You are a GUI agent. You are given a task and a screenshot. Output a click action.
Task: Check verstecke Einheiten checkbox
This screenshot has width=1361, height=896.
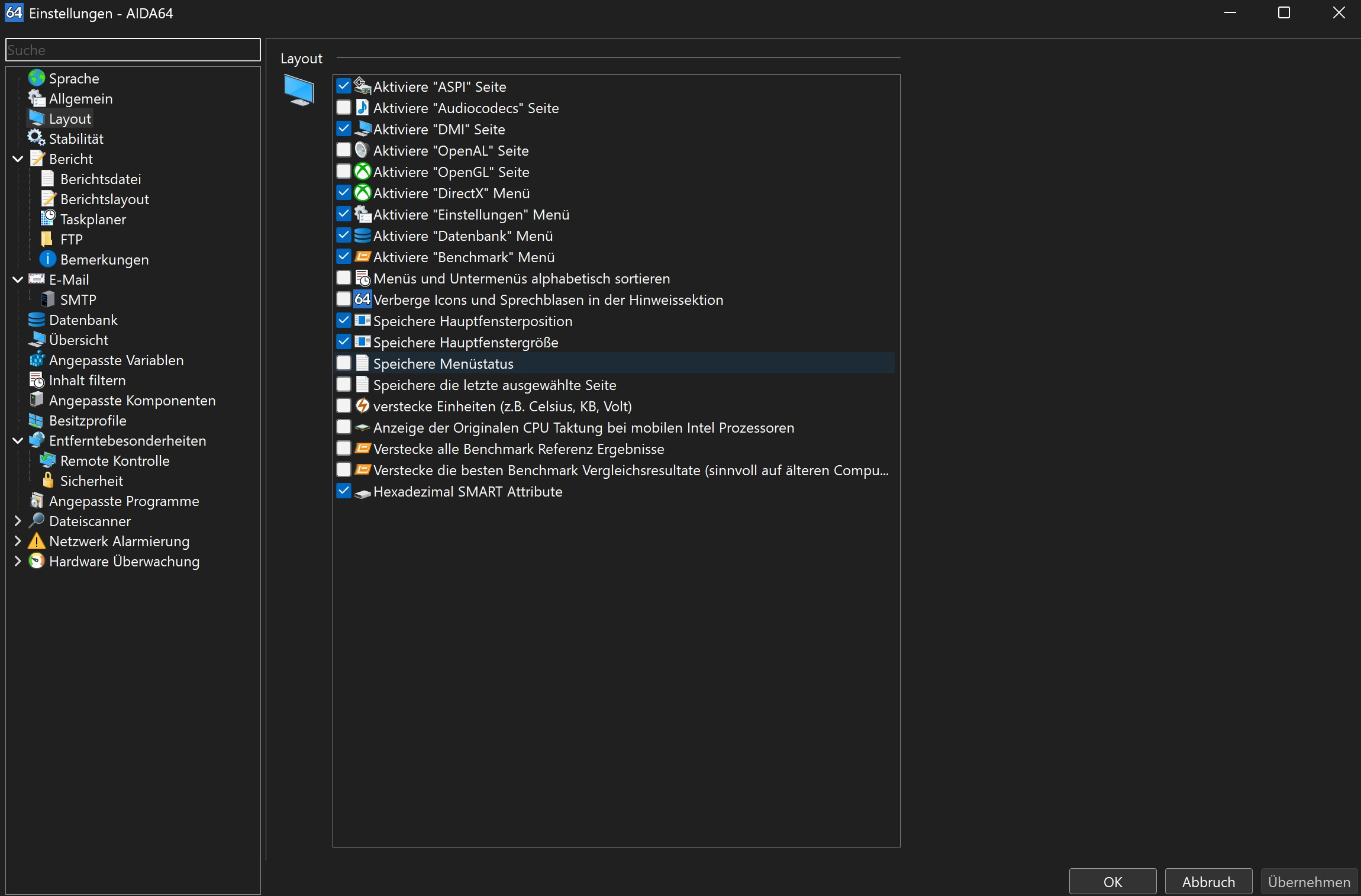(344, 405)
